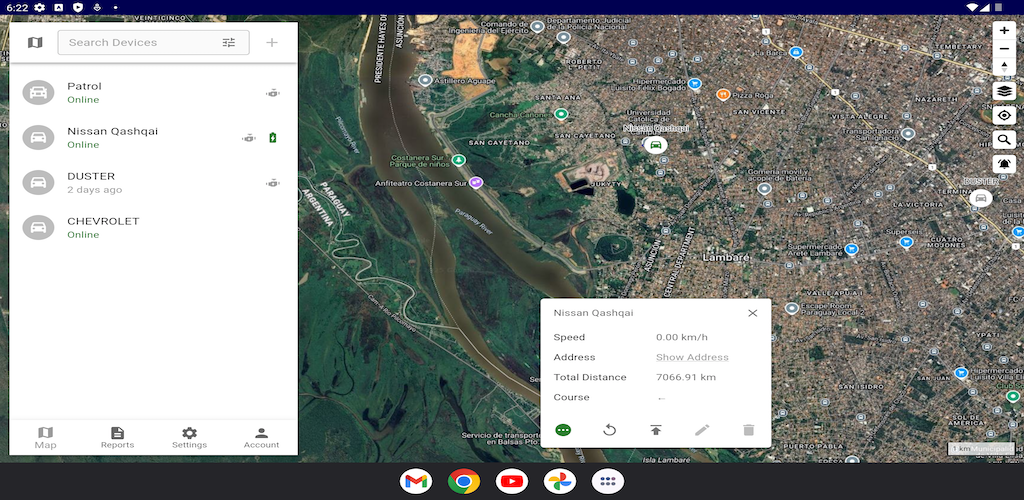Image resolution: width=1024 pixels, height=500 pixels.
Task: Click the CHEVROLET car avatar icon
Action: pos(39,228)
